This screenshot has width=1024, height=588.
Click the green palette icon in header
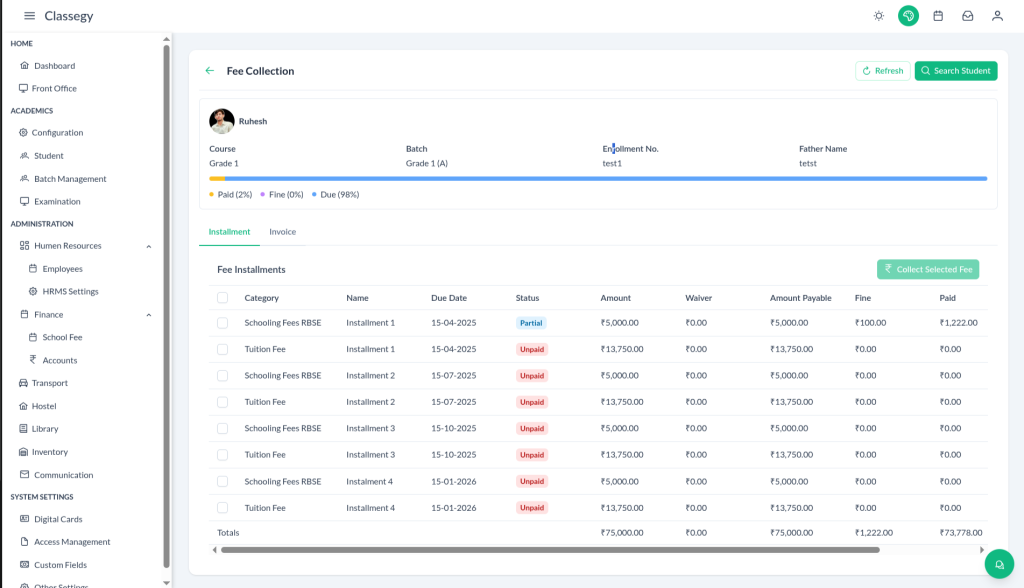click(908, 16)
